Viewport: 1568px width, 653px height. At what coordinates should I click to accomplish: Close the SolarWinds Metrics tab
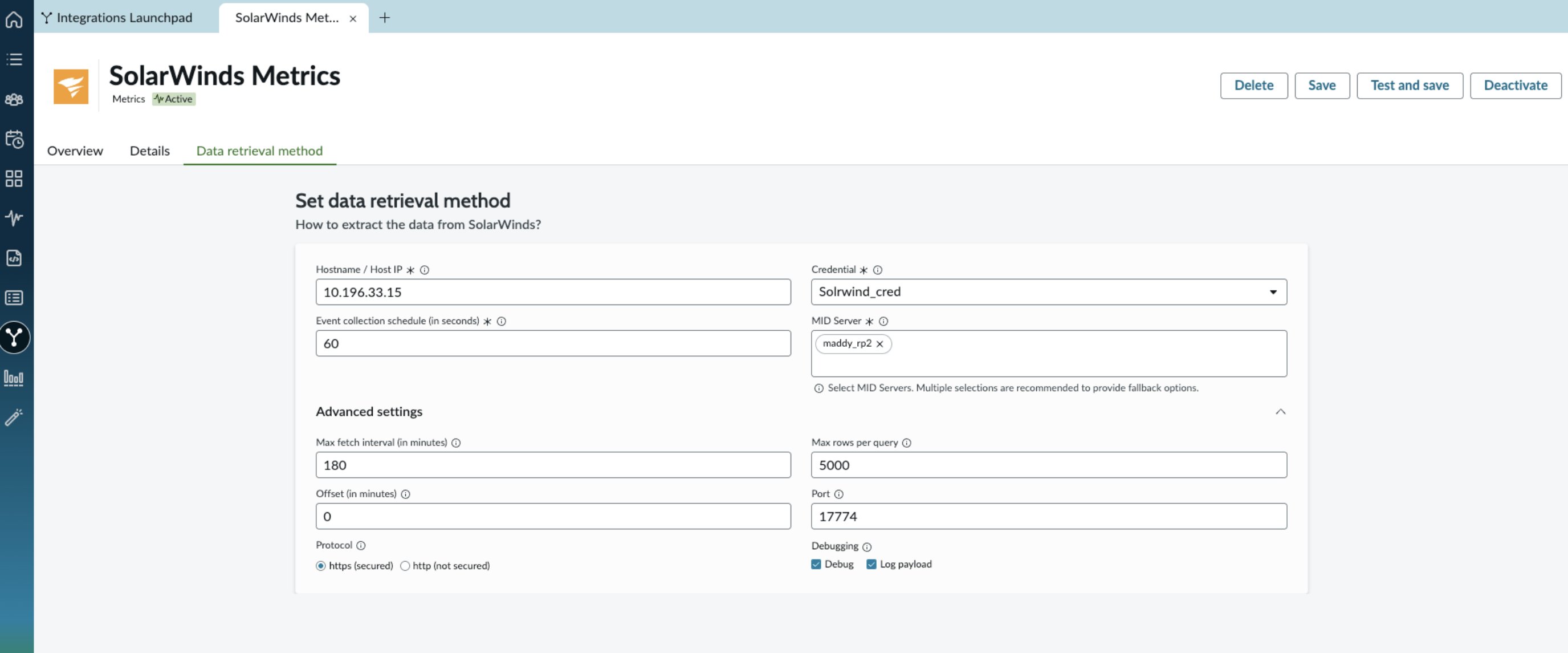coord(353,19)
